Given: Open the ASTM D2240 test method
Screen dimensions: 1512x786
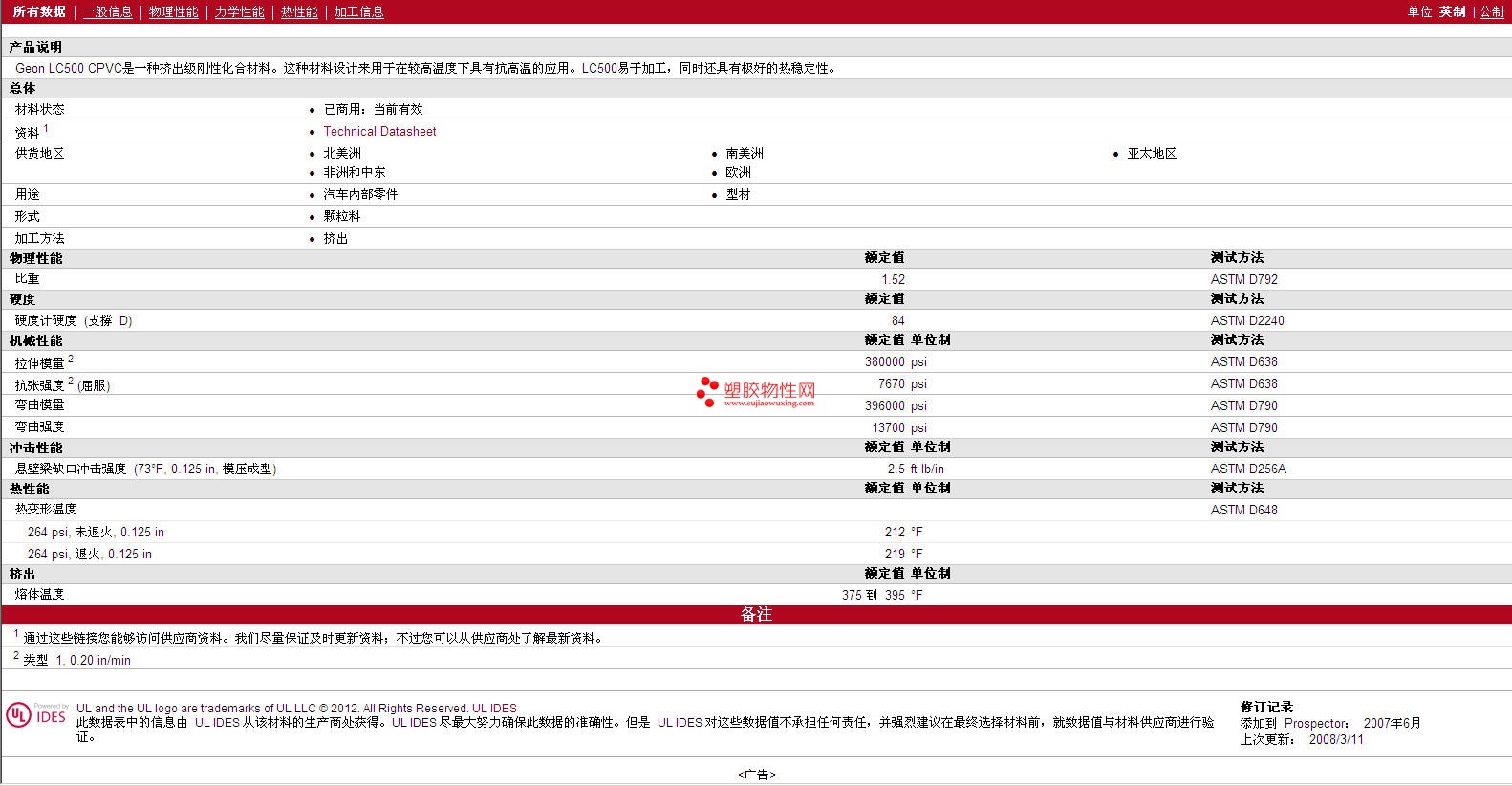Looking at the screenshot, I should 1247,320.
